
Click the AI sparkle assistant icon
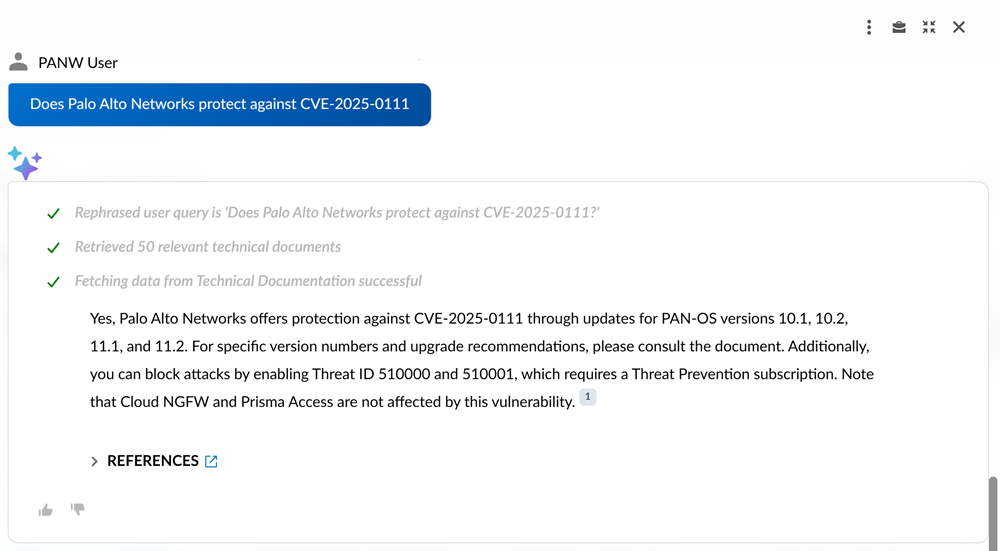24,162
